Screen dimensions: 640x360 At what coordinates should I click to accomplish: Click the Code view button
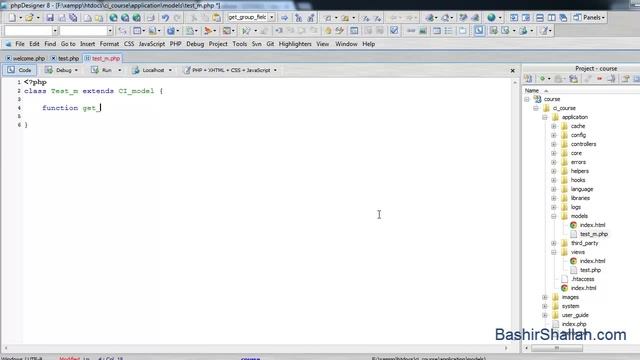(x=20, y=70)
